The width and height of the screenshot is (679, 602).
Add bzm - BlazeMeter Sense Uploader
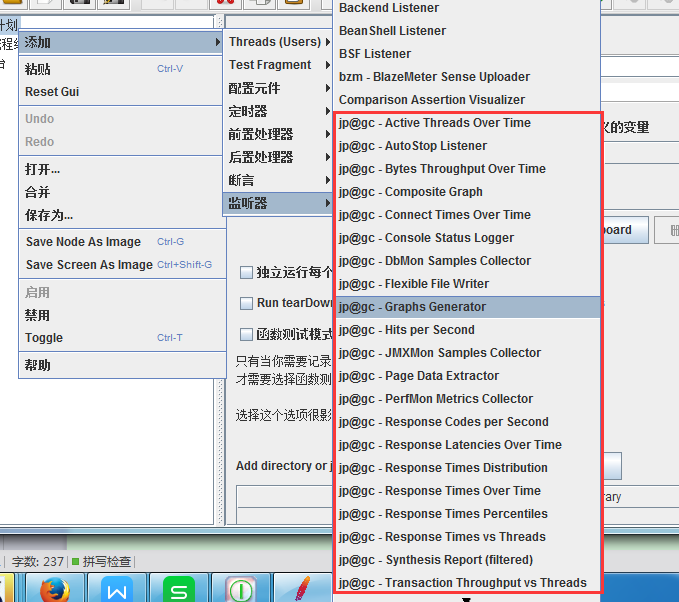click(467, 77)
